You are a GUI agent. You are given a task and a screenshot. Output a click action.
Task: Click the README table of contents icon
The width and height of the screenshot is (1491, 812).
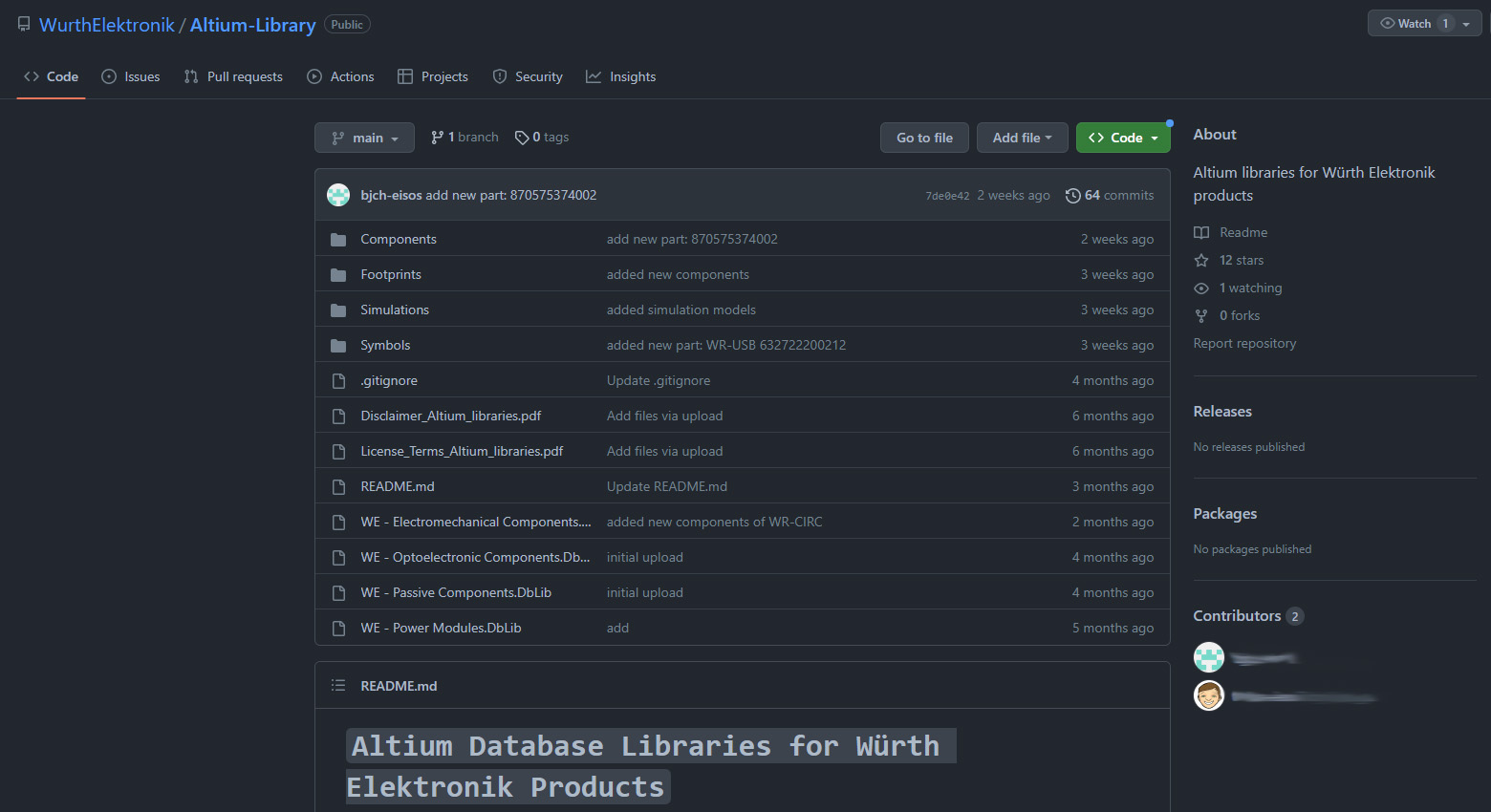click(x=338, y=686)
